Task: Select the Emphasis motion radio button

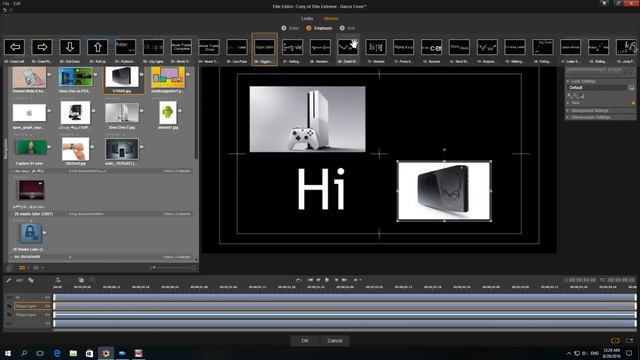Action: [309, 28]
